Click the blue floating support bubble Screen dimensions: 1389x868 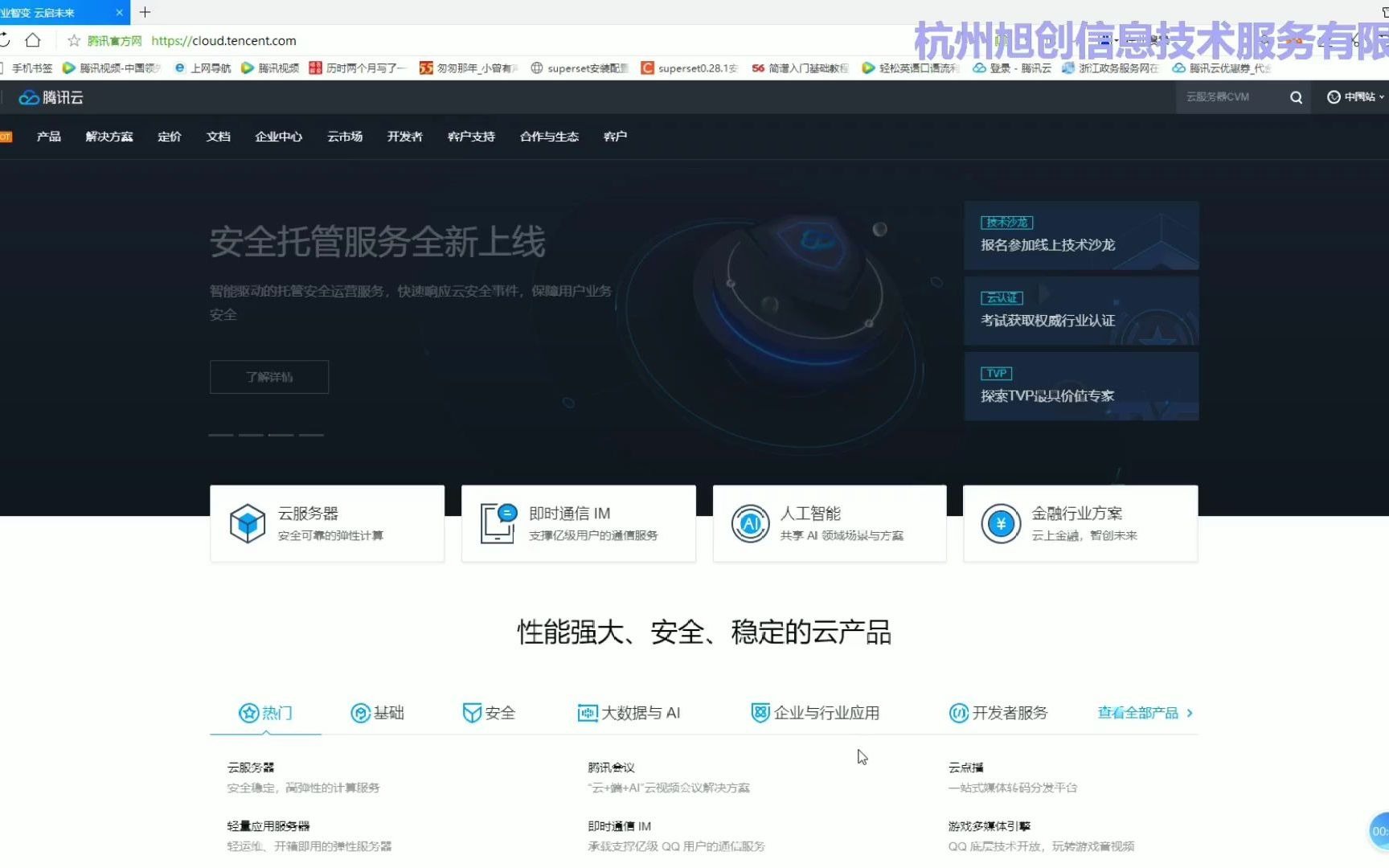[1379, 831]
